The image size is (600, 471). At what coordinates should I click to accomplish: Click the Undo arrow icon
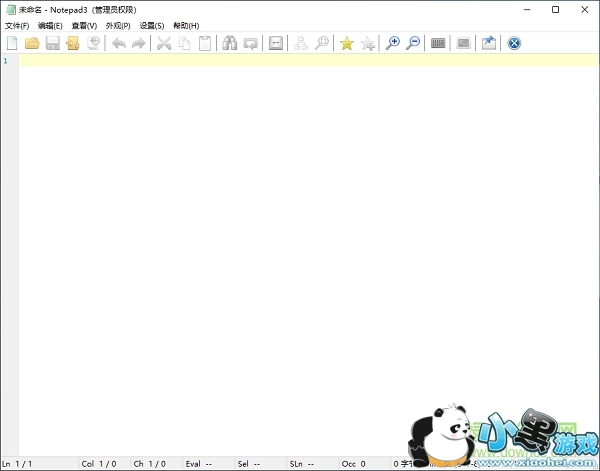[x=118, y=43]
